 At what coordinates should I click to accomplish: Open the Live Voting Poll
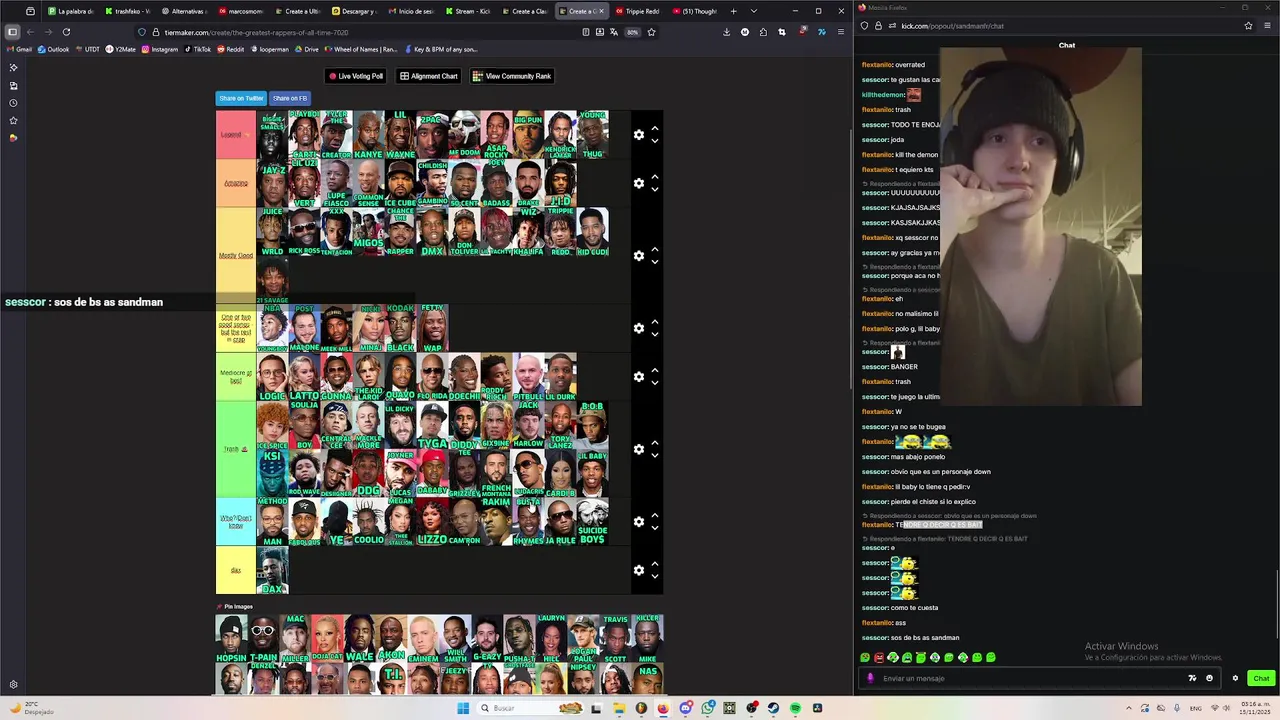(x=356, y=76)
